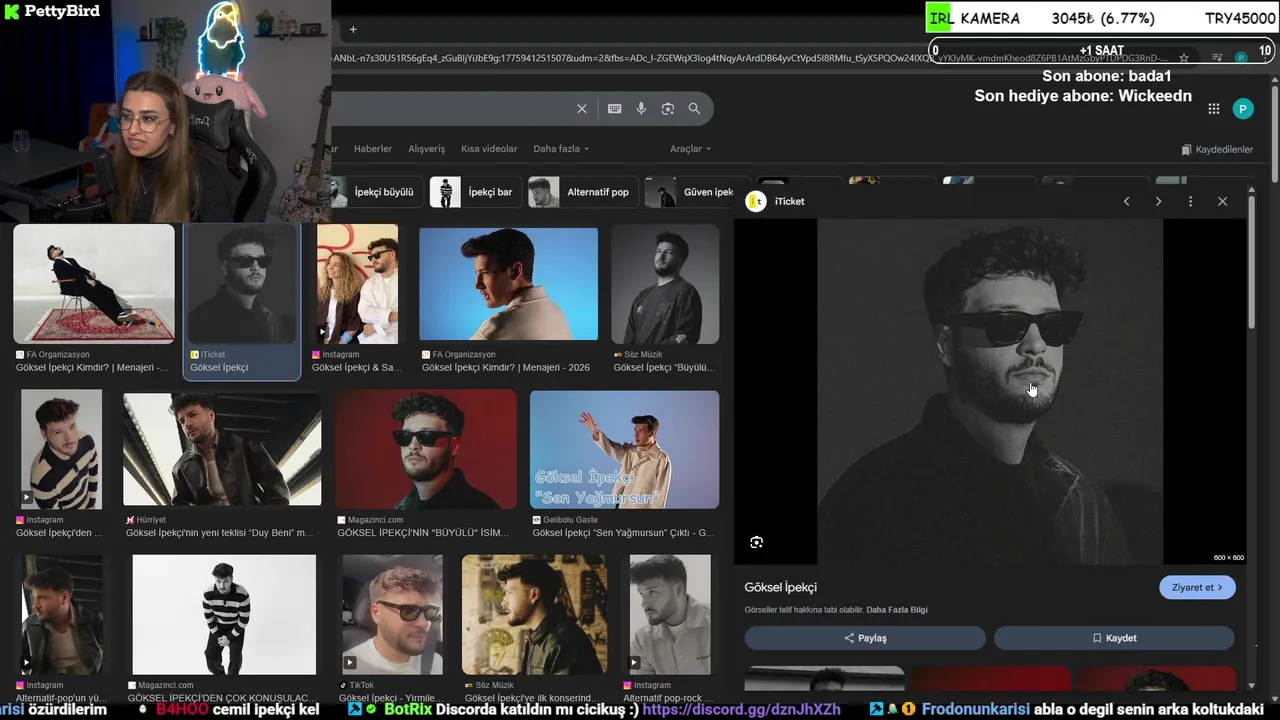Open the Göksel İpekçi & Sa... Instagram thumbnail
Viewport: 1280px width, 720px height.
[357, 284]
